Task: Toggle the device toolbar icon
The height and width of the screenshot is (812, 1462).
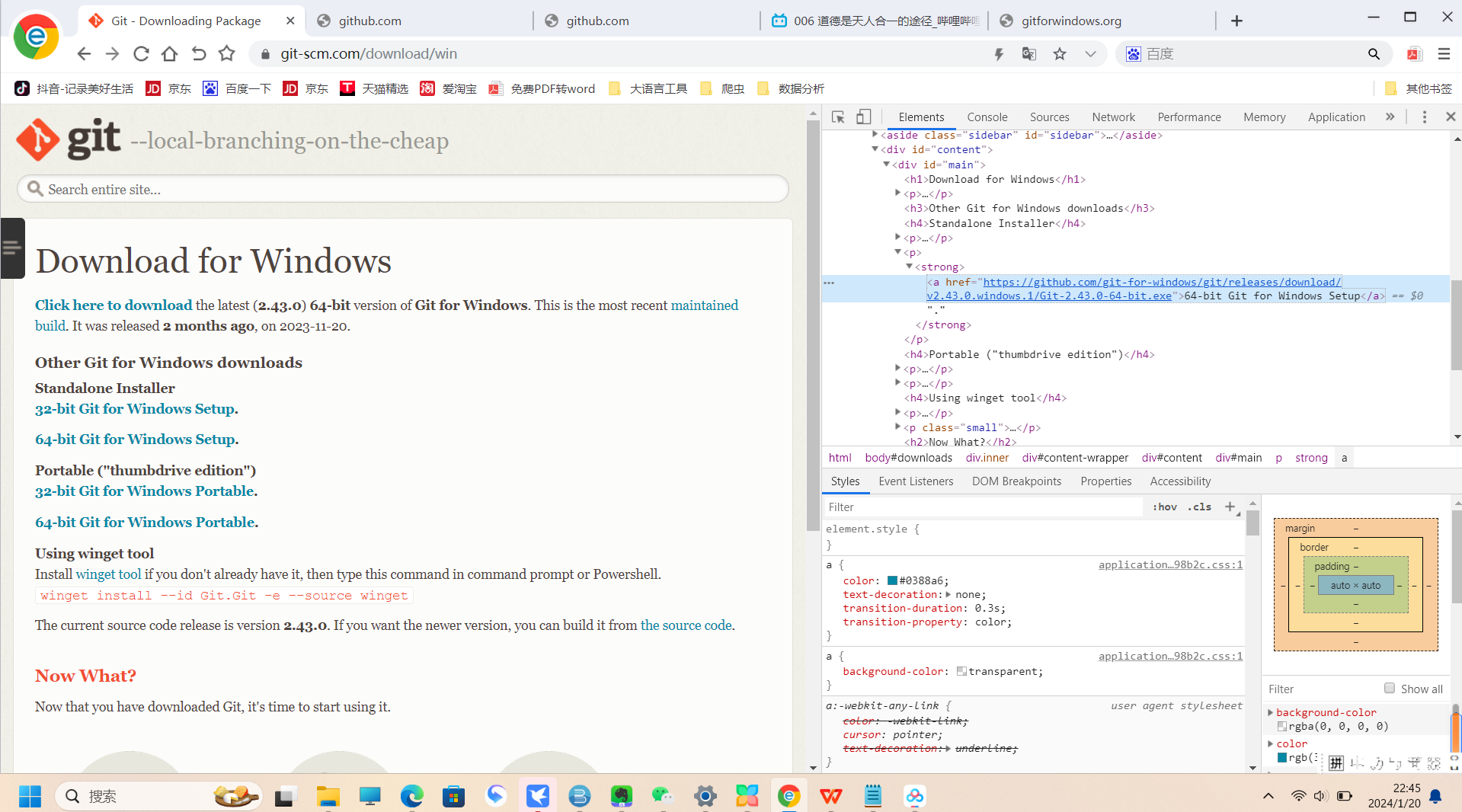Action: coord(863,117)
